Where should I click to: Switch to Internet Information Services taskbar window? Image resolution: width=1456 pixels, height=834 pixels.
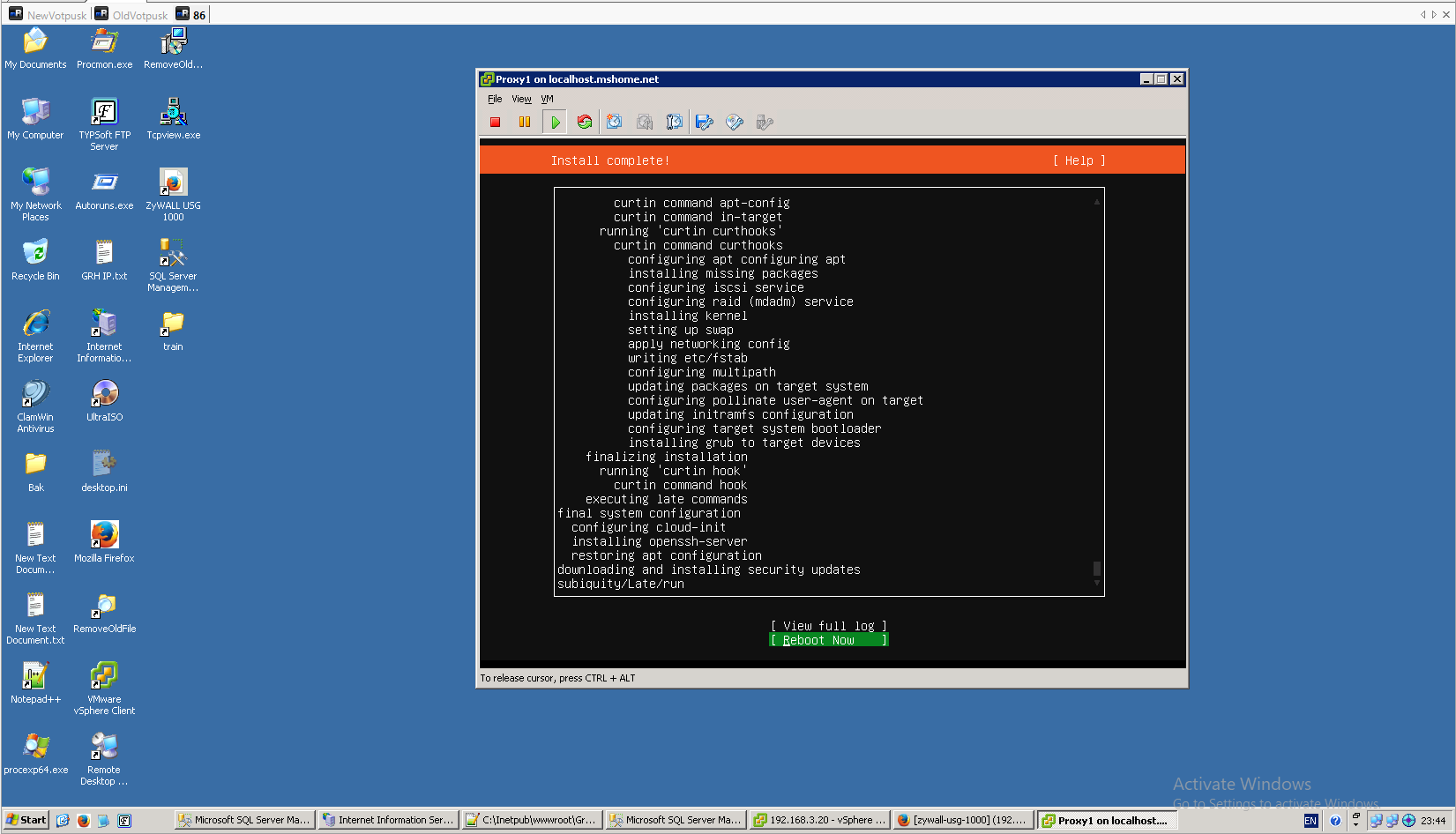coord(389,821)
